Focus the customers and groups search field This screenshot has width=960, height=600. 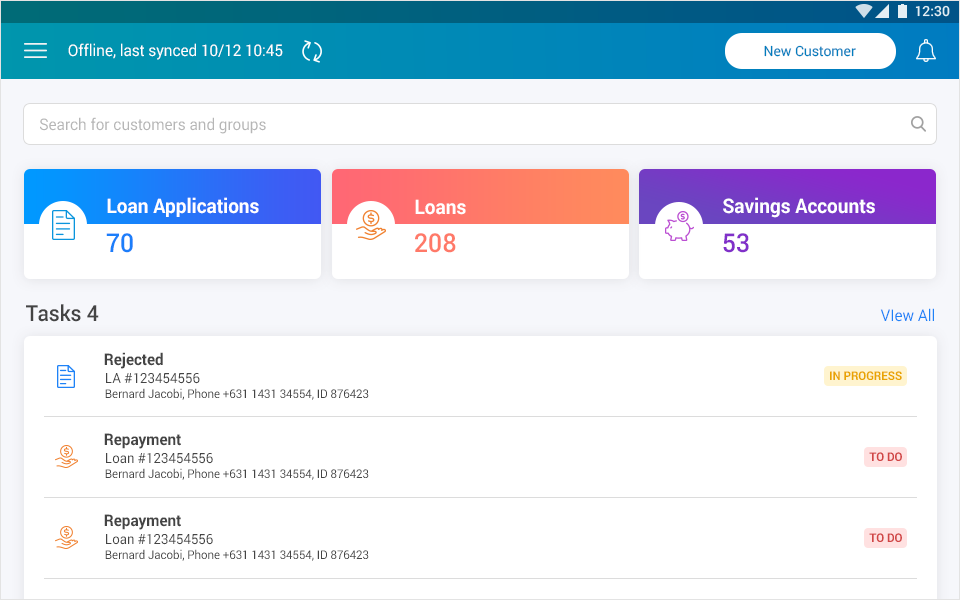pos(479,124)
